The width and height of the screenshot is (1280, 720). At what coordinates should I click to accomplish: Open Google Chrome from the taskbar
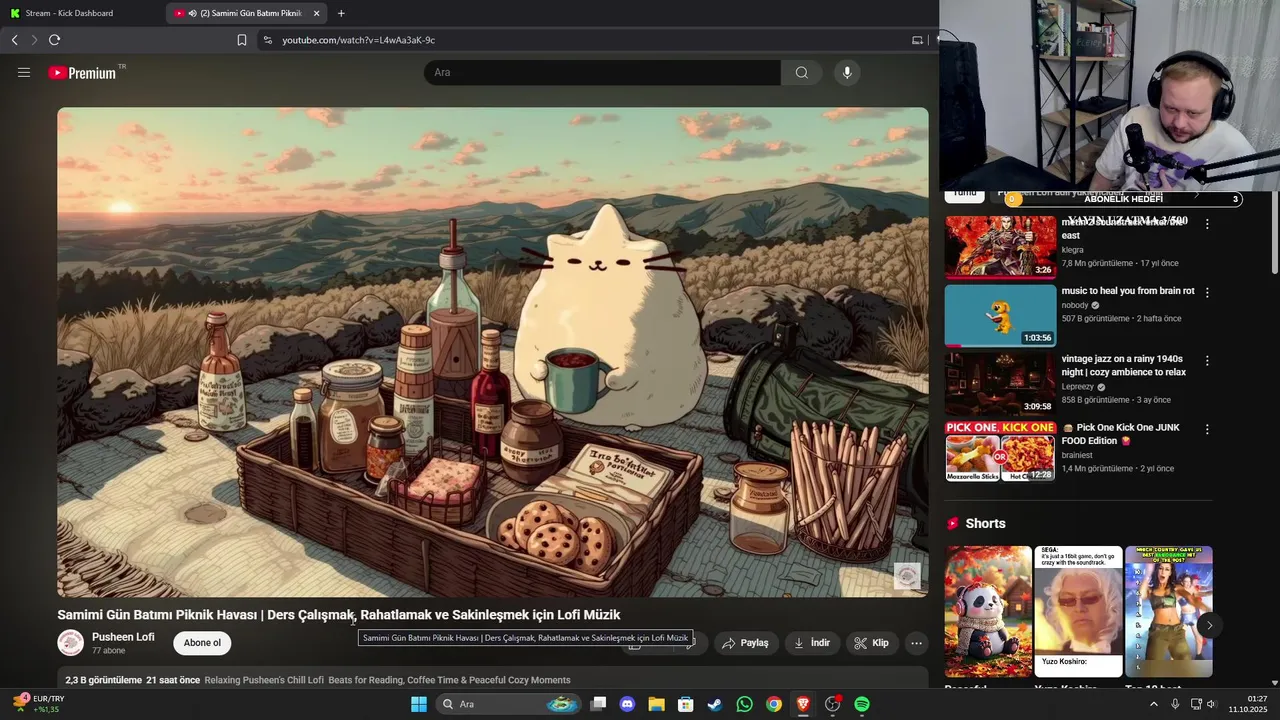pyautogui.click(x=773, y=704)
